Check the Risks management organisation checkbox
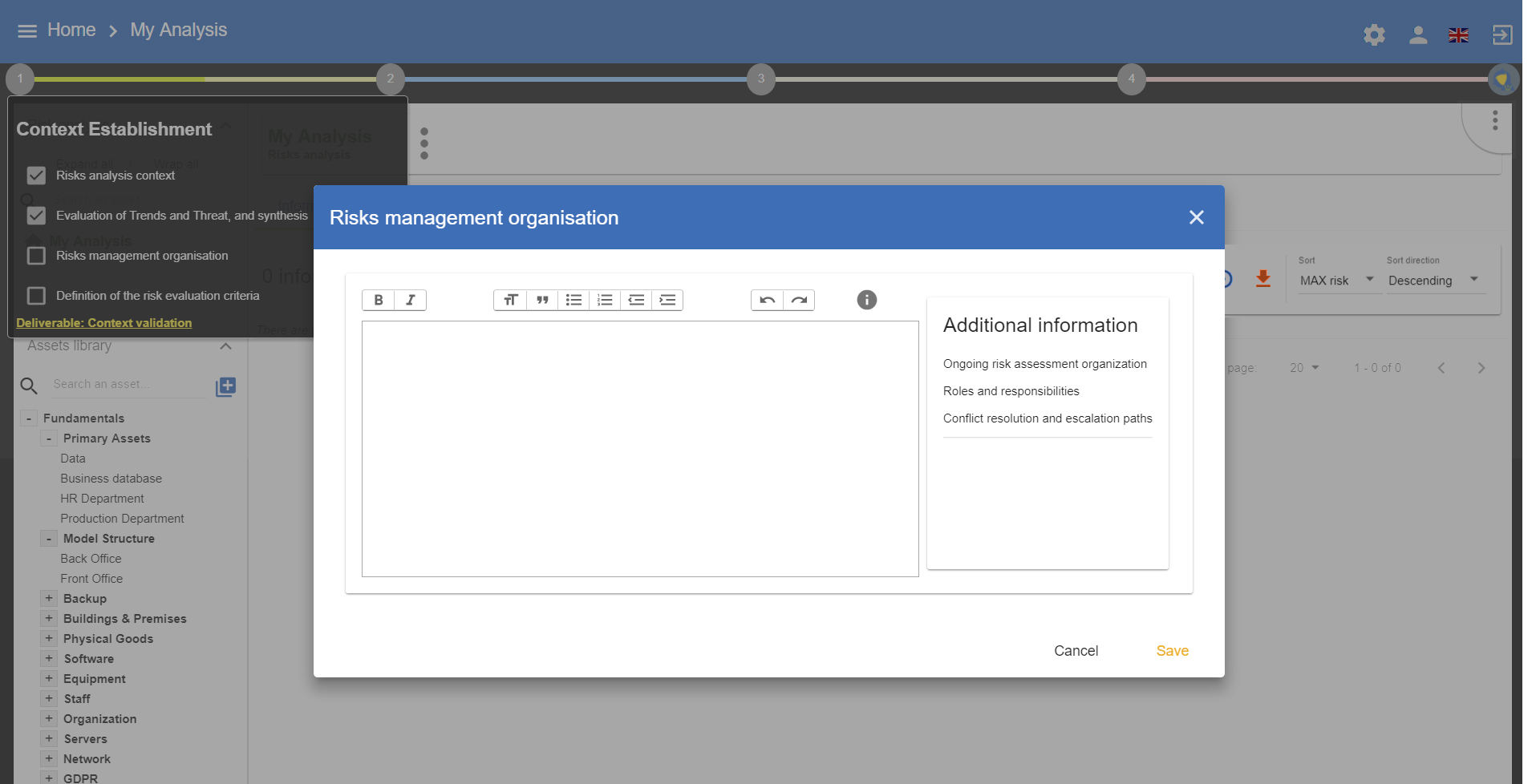 [x=36, y=256]
